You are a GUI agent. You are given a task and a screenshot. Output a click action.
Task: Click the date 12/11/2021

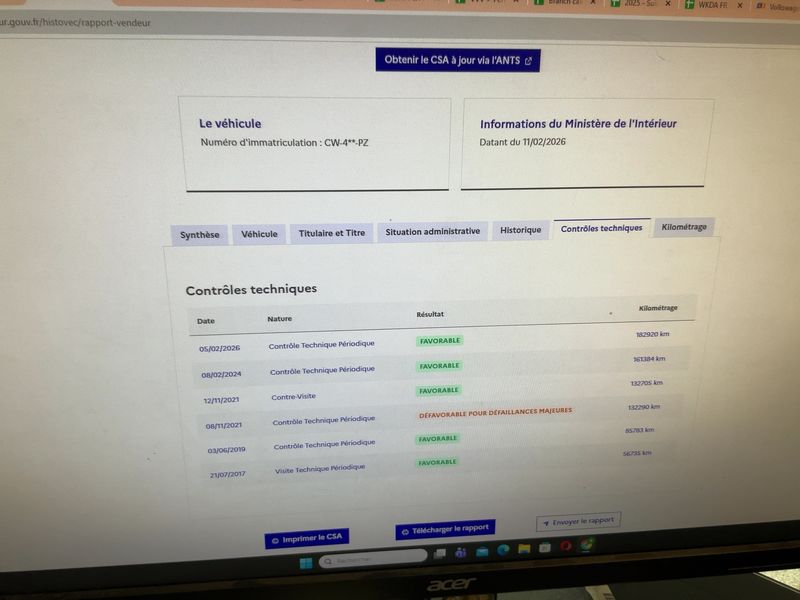[x=221, y=400]
